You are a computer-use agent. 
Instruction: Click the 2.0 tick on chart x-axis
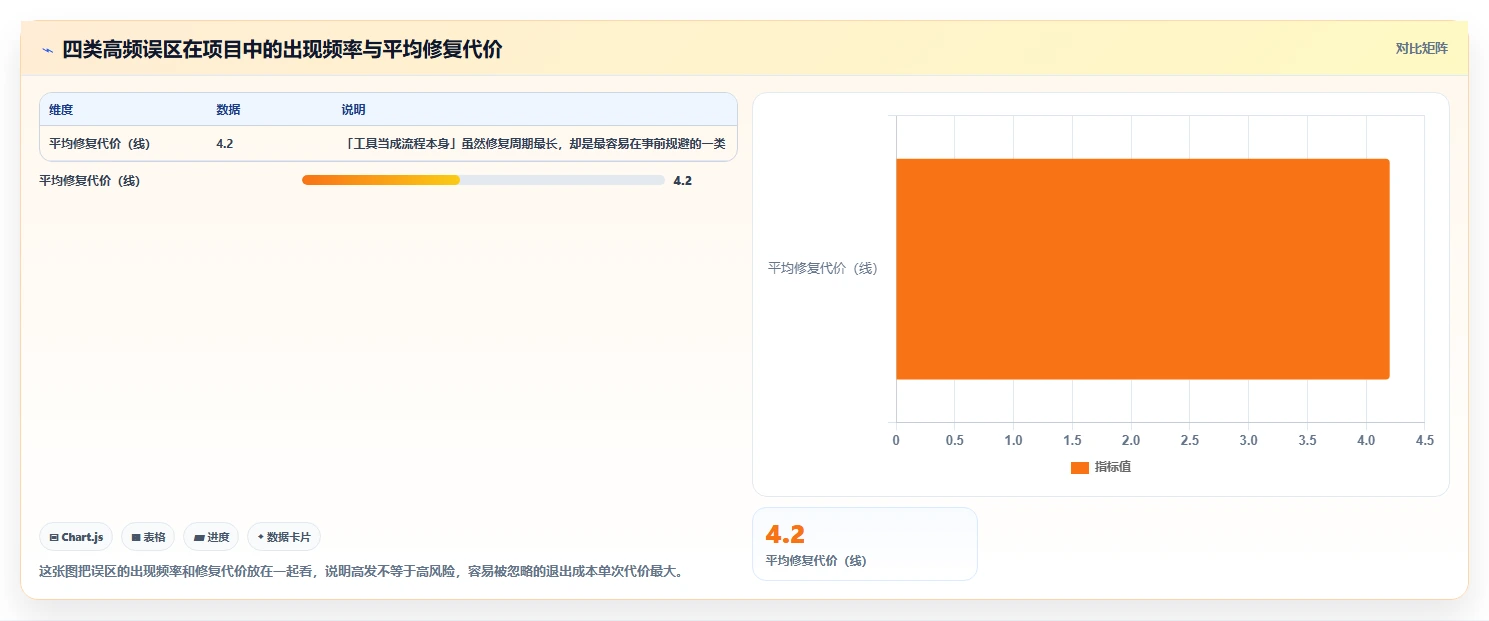click(1131, 441)
